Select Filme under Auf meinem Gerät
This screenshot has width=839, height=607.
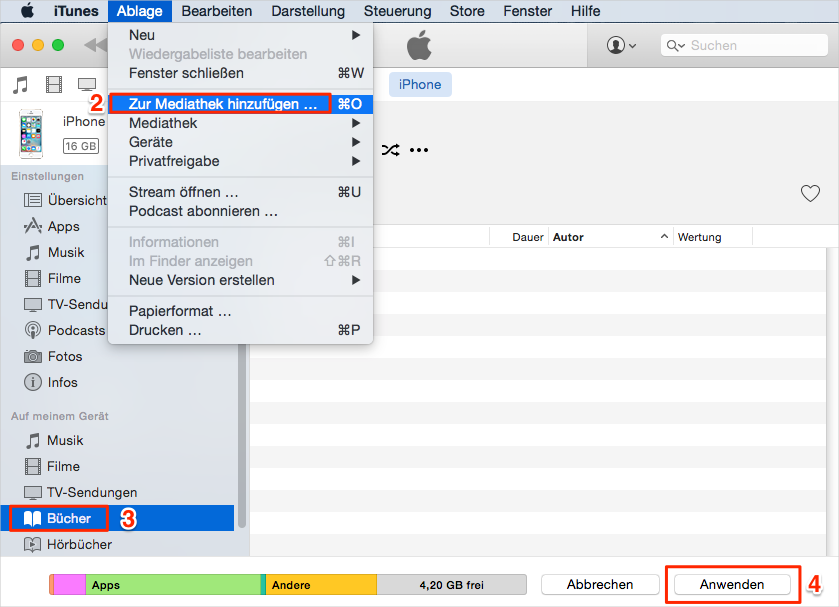click(52, 466)
